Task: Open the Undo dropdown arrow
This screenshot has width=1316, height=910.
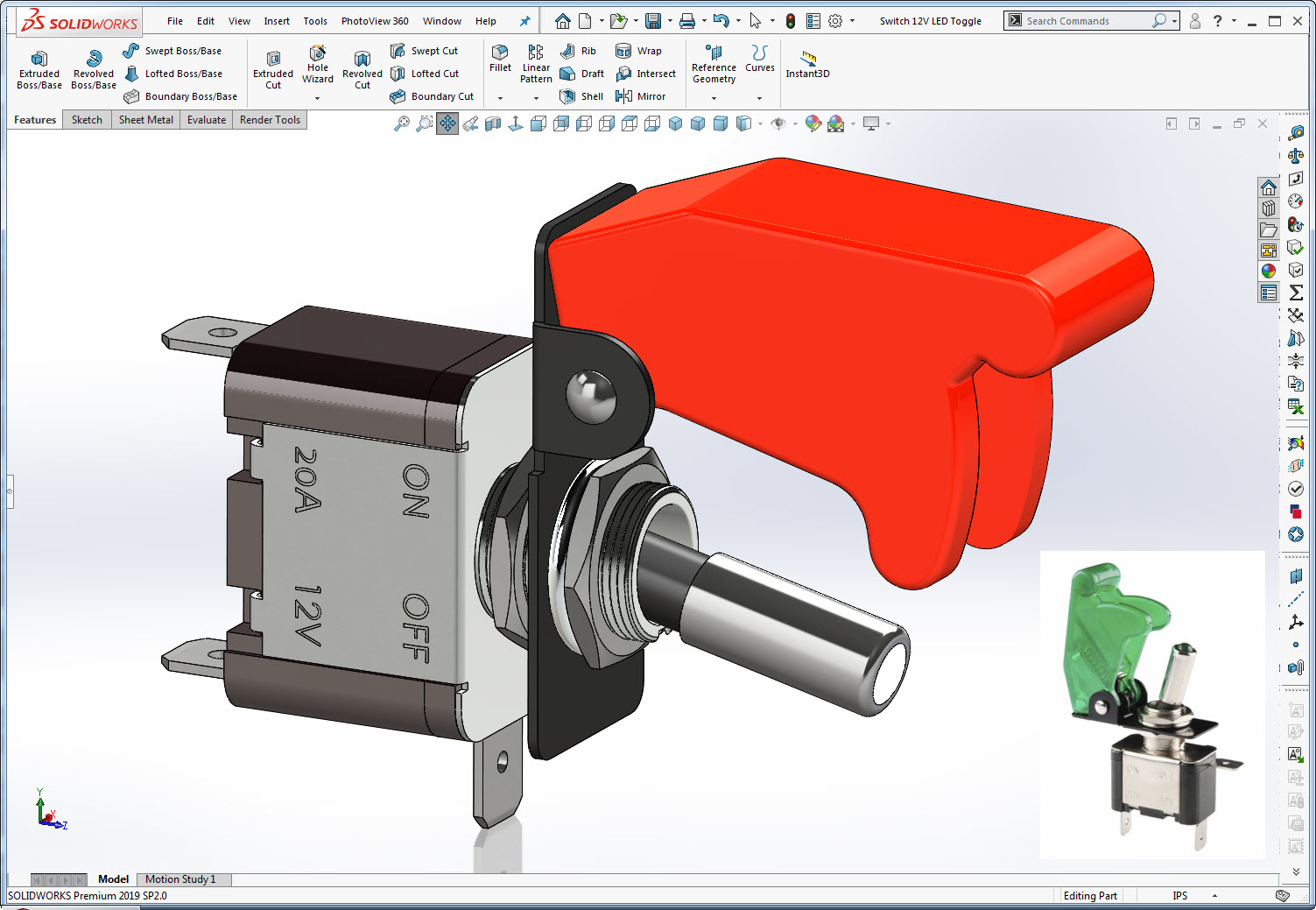Action: pyautogui.click(x=738, y=21)
